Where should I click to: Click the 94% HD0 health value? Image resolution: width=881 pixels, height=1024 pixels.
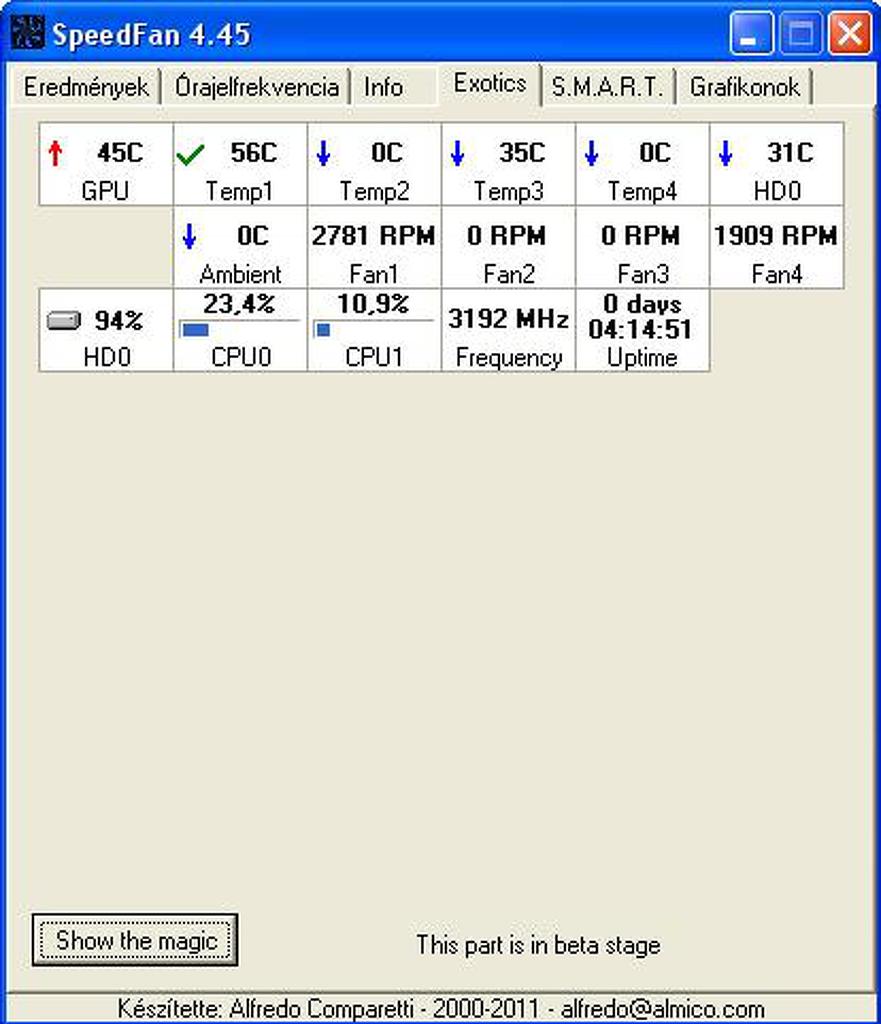pyautogui.click(x=119, y=320)
